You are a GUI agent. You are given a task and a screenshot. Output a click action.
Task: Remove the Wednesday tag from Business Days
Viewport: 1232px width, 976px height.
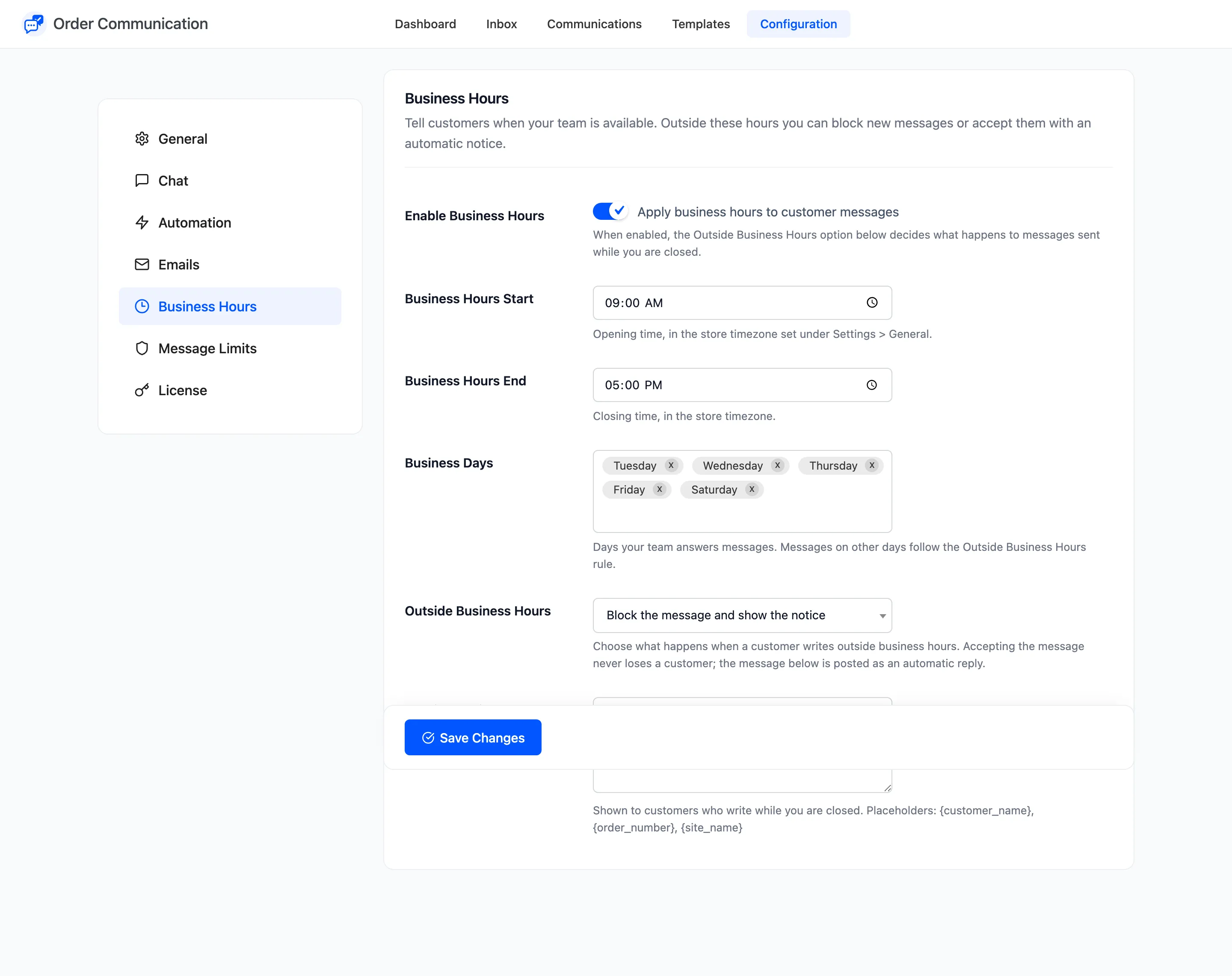click(x=777, y=465)
